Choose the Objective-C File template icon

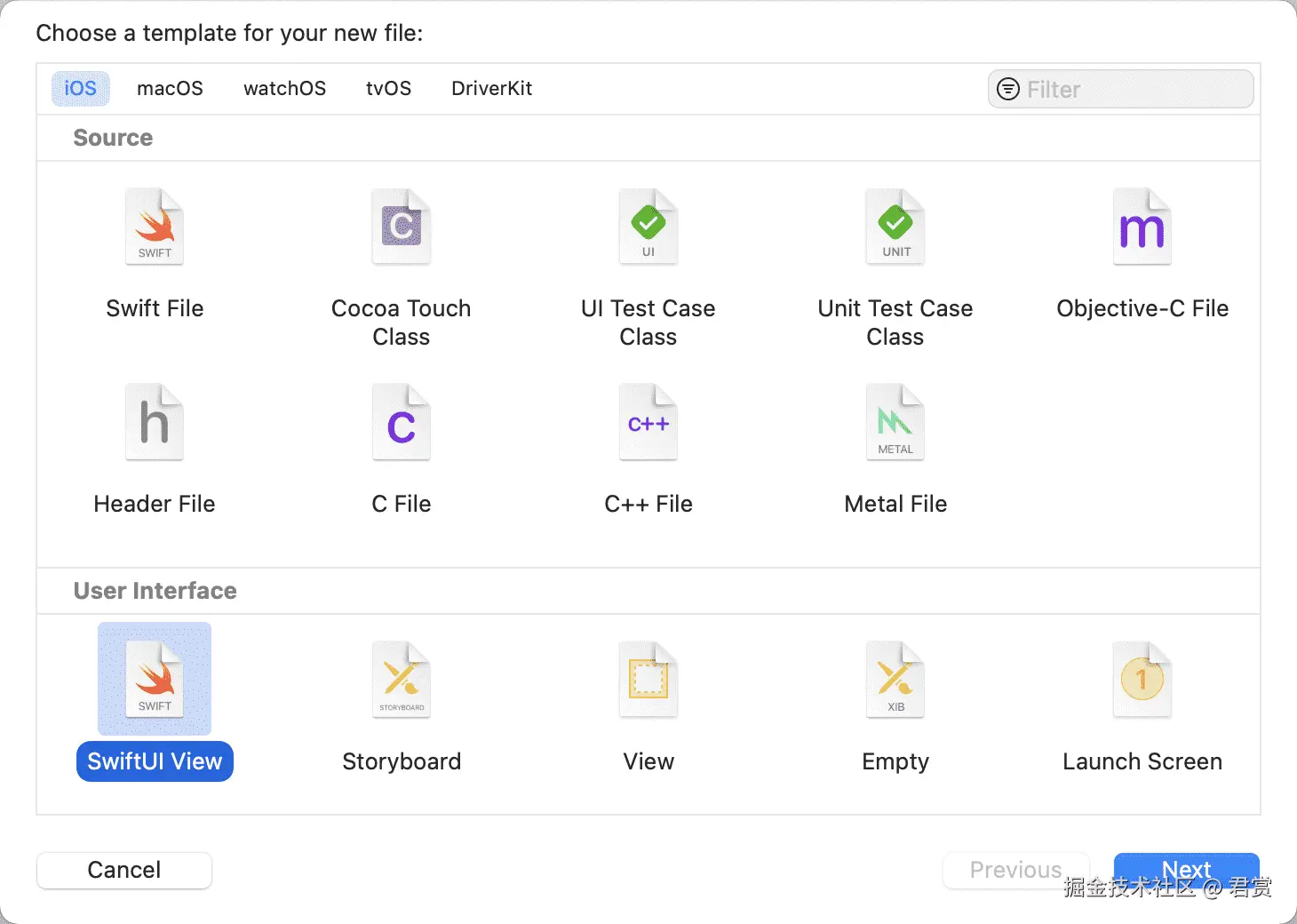click(1142, 227)
